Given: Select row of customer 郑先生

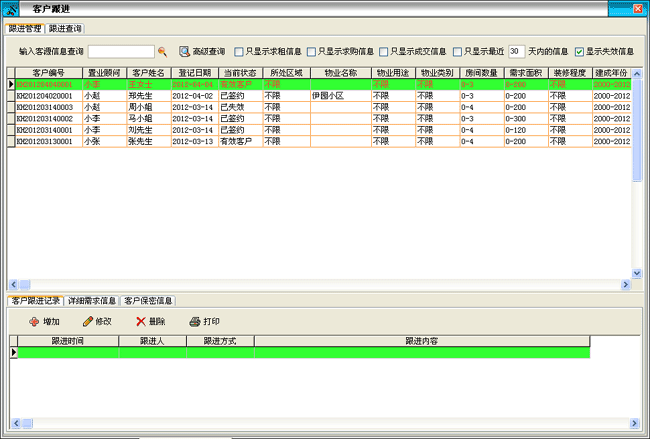Looking at the screenshot, I should click(147, 96).
